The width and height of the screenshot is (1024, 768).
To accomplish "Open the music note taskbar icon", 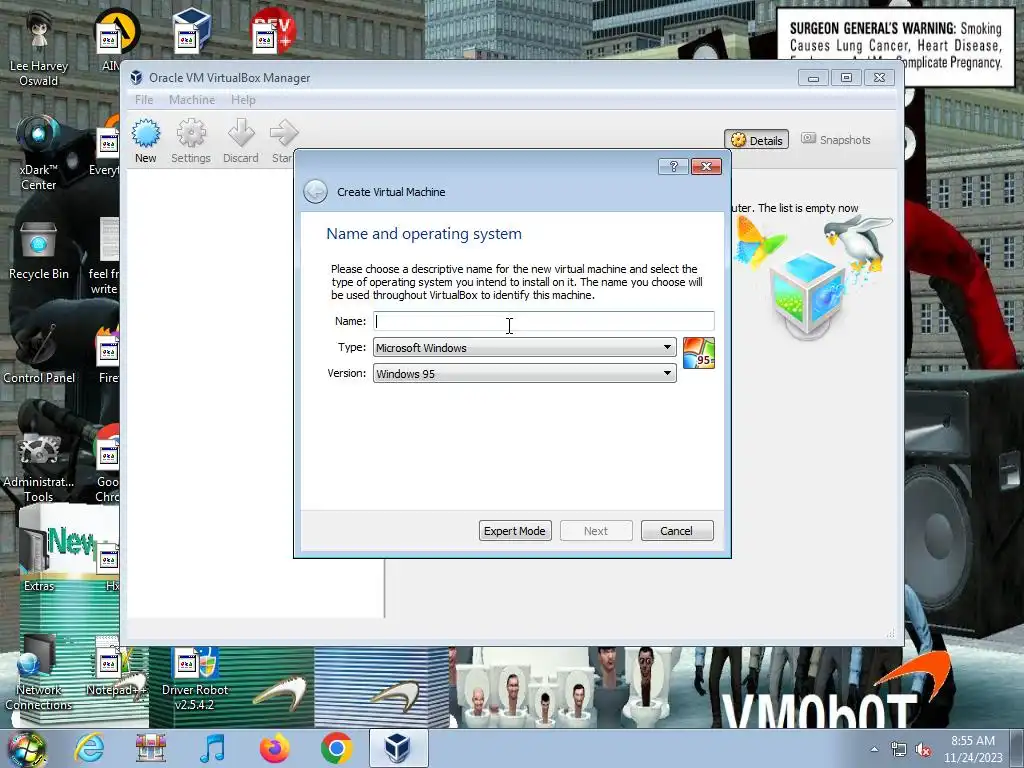I will [x=212, y=748].
